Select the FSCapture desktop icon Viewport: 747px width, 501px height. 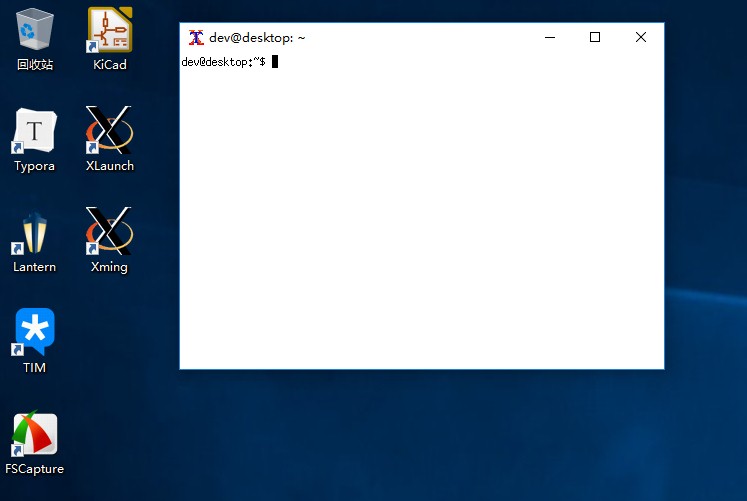point(35,434)
